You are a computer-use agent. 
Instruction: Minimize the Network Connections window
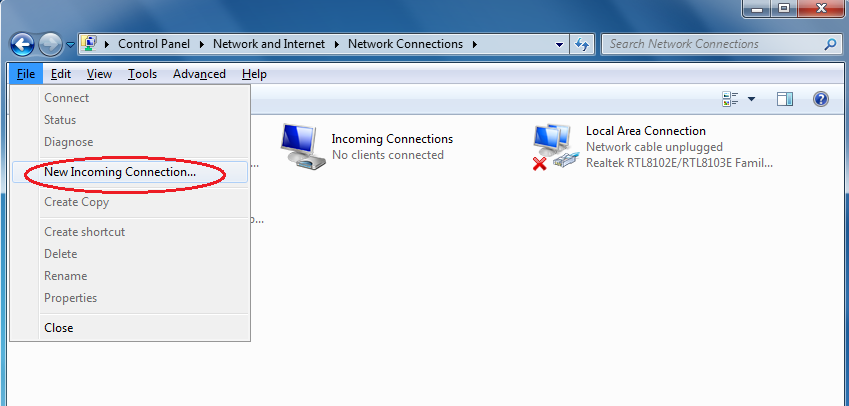pos(754,8)
